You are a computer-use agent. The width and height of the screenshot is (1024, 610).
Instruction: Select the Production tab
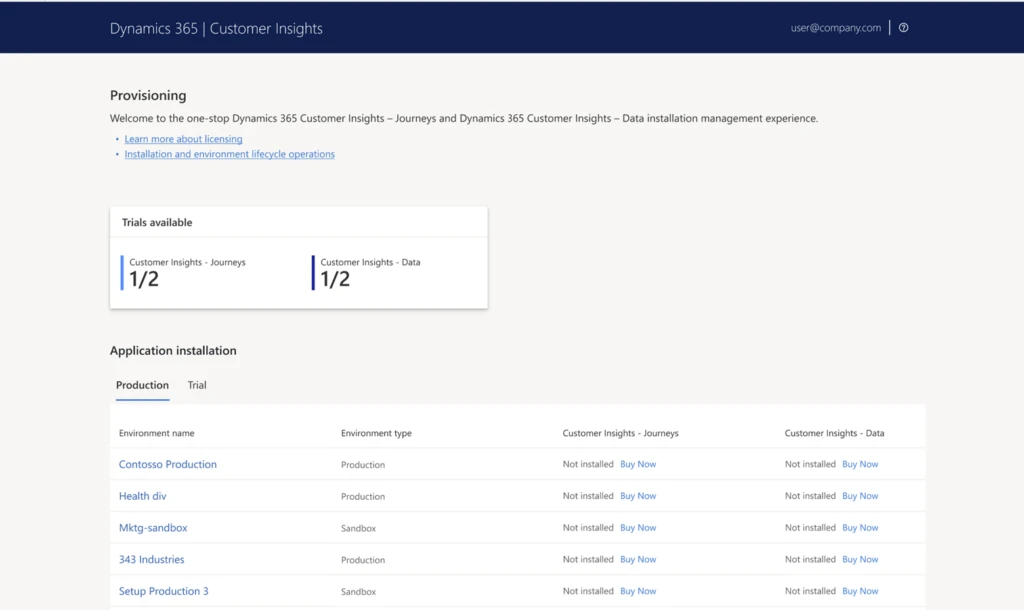(x=142, y=385)
